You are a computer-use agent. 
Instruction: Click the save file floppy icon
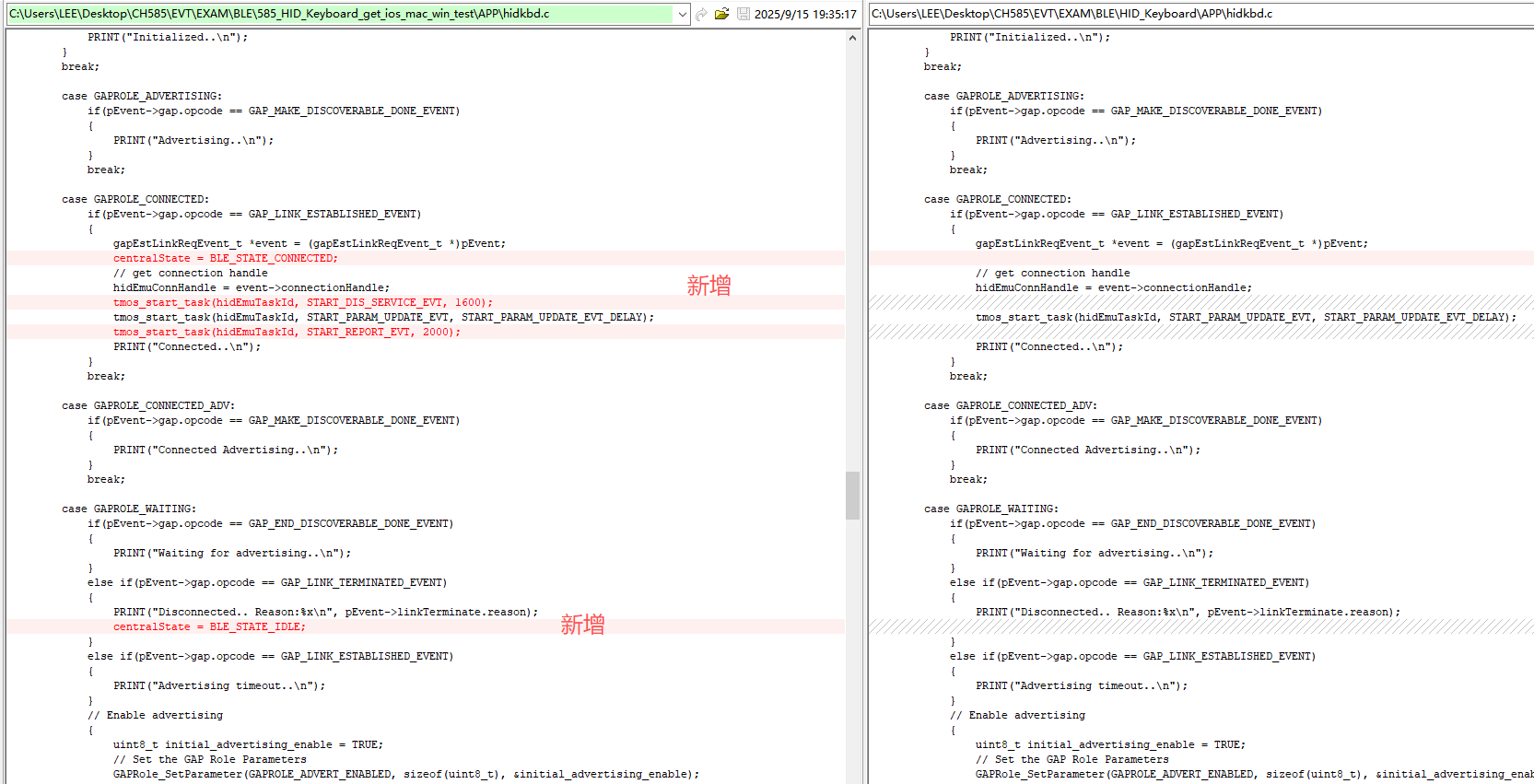[744, 14]
